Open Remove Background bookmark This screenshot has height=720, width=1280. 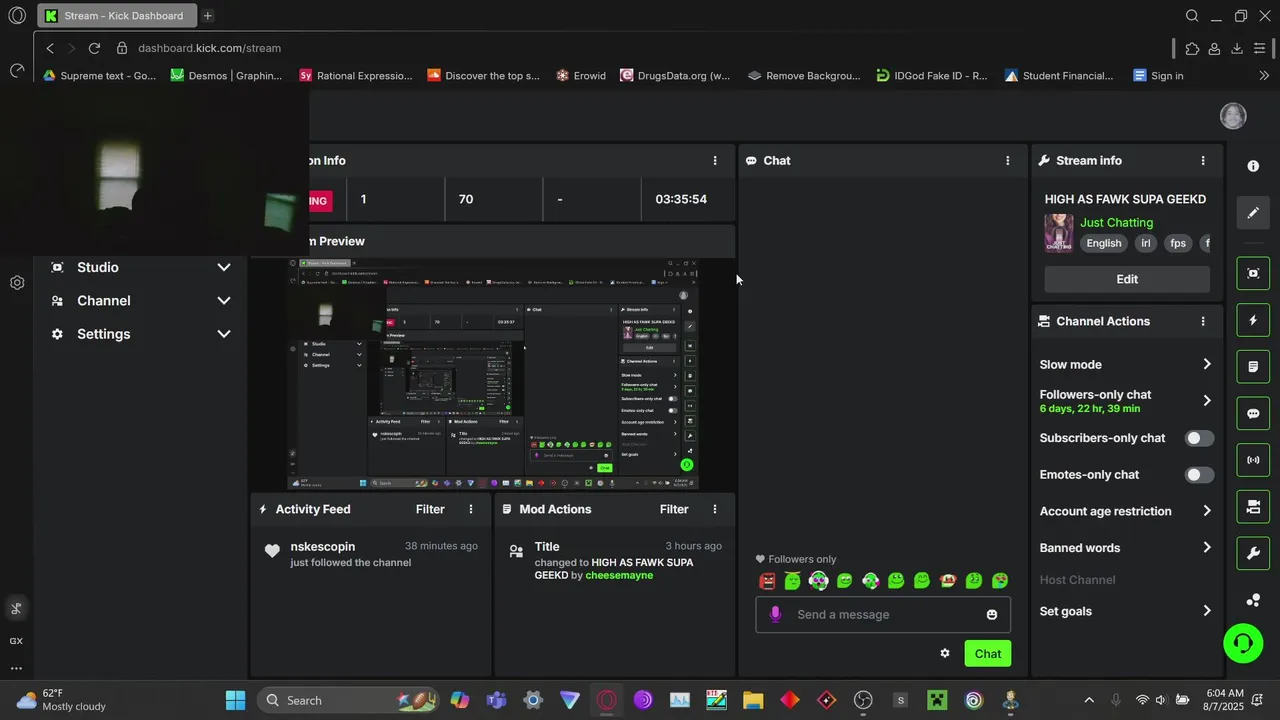point(804,75)
